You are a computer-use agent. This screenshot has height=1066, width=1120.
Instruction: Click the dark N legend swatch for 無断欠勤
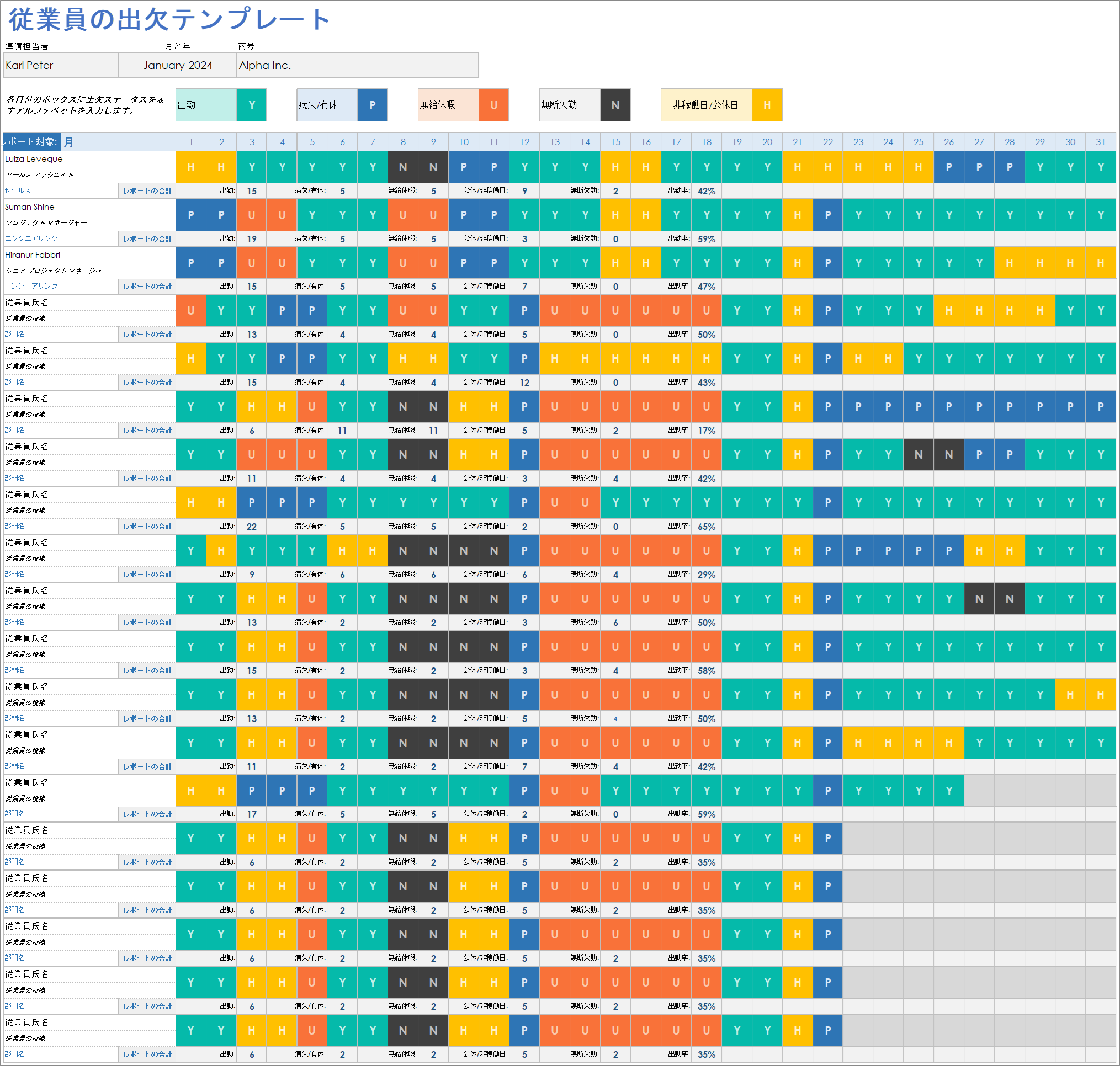pyautogui.click(x=615, y=105)
